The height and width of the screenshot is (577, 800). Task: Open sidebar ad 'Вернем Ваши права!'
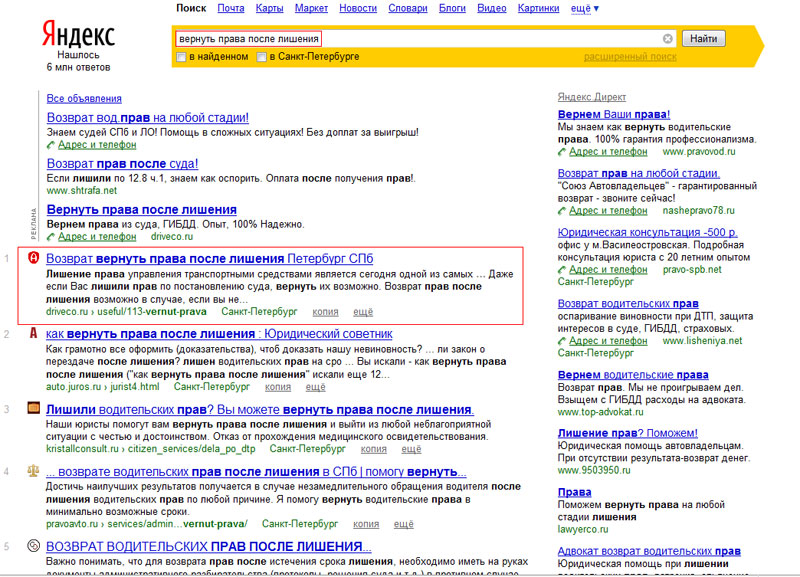(614, 114)
